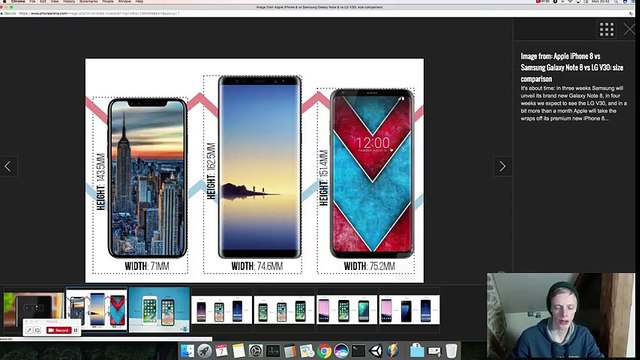Image resolution: width=640 pixels, height=360 pixels.
Task: Select the iPhone, Note 8 and V30 comparison thumbnail
Action: click(97, 309)
